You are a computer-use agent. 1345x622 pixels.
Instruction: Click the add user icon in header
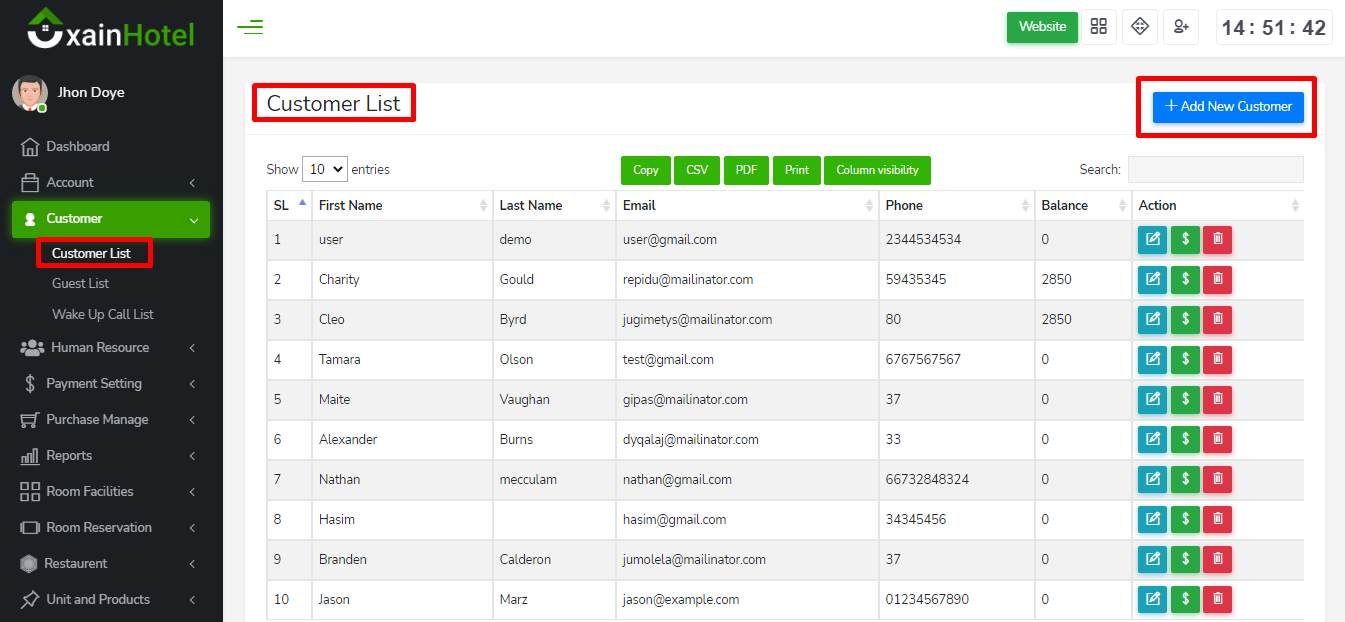(x=1181, y=27)
